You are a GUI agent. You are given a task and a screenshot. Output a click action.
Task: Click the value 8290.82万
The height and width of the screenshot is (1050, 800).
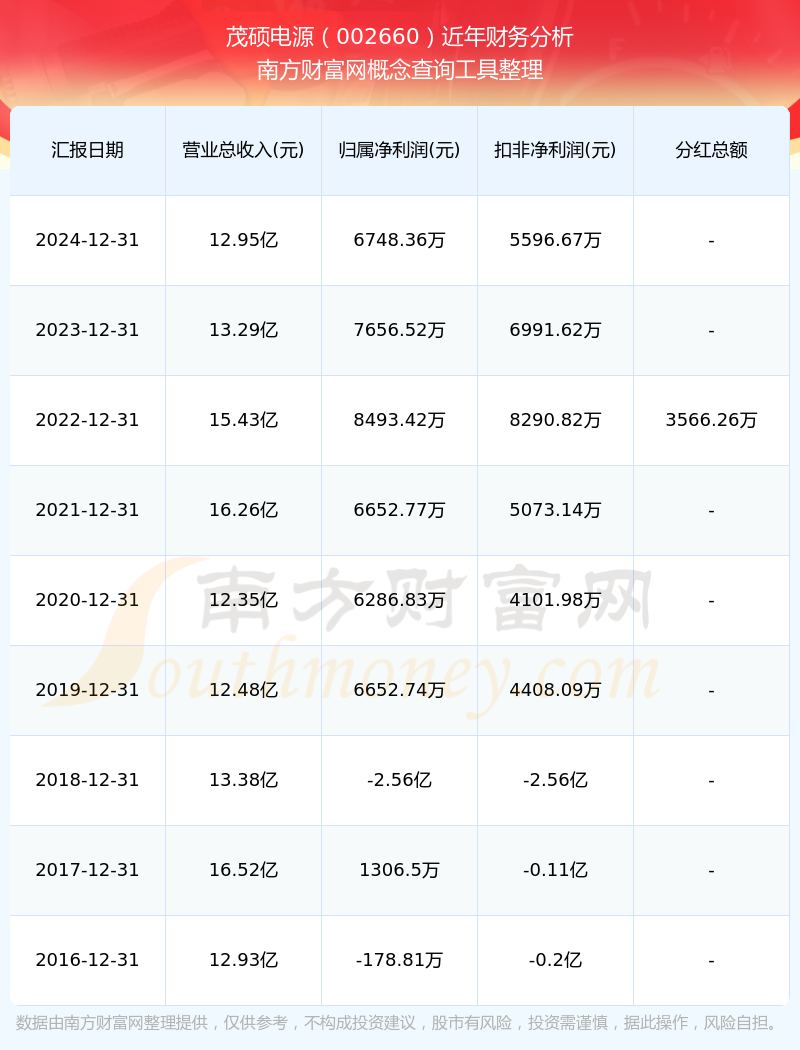556,420
